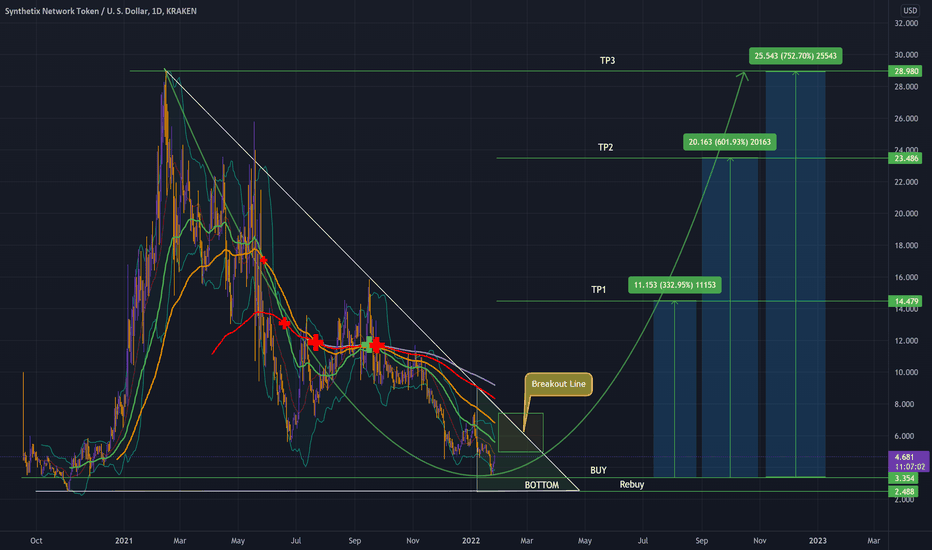Click the TP1 text label
932x550 pixels.
tap(598, 290)
